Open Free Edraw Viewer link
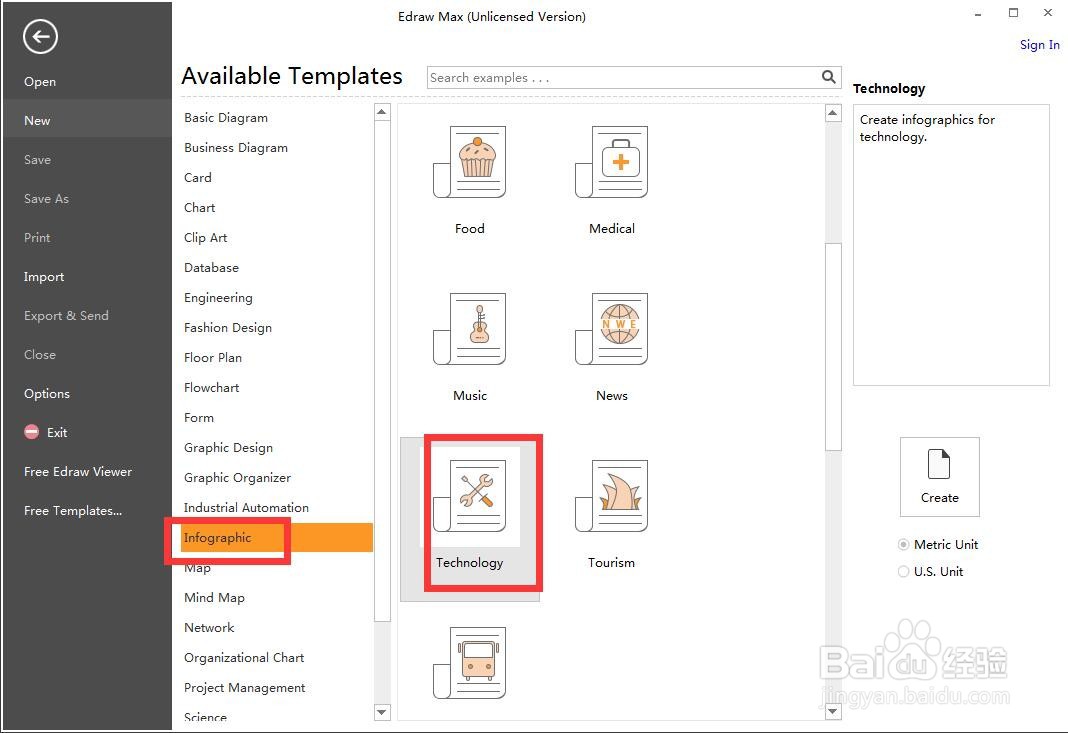The height and width of the screenshot is (733, 1068). [78, 471]
